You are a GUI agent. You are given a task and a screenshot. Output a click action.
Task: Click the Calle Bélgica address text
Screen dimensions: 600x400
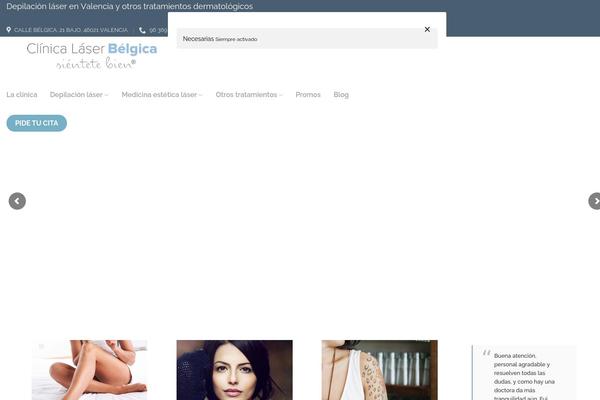coord(71,30)
